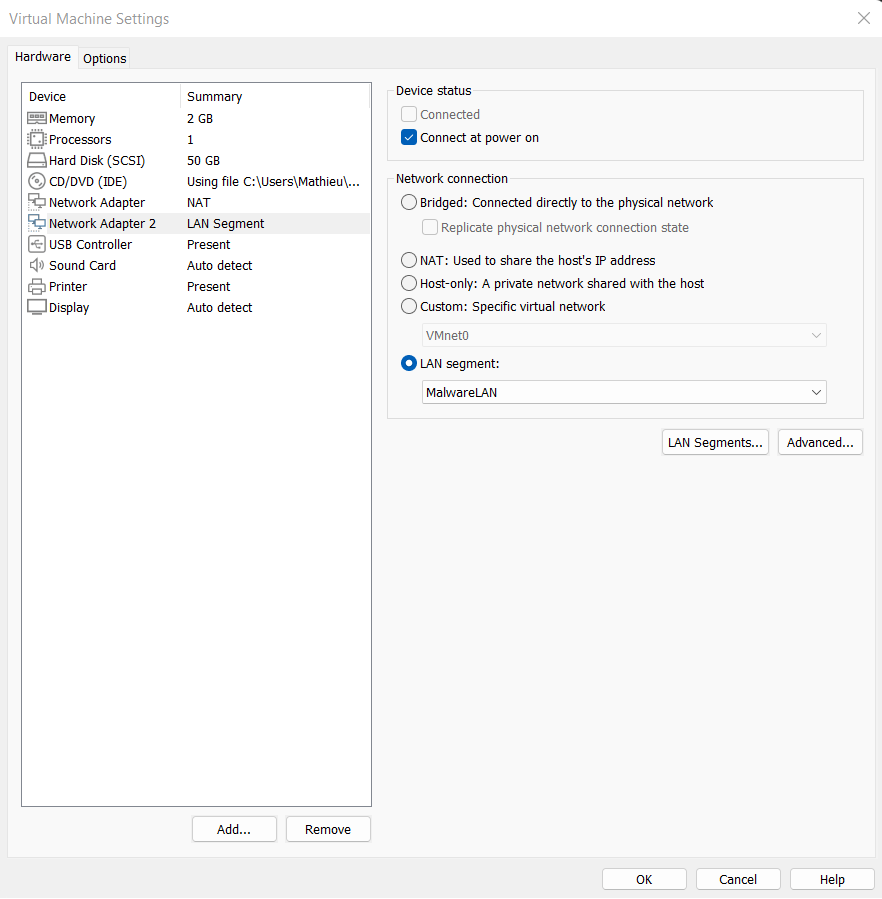
Task: Uncheck Connect at power on
Action: point(409,138)
